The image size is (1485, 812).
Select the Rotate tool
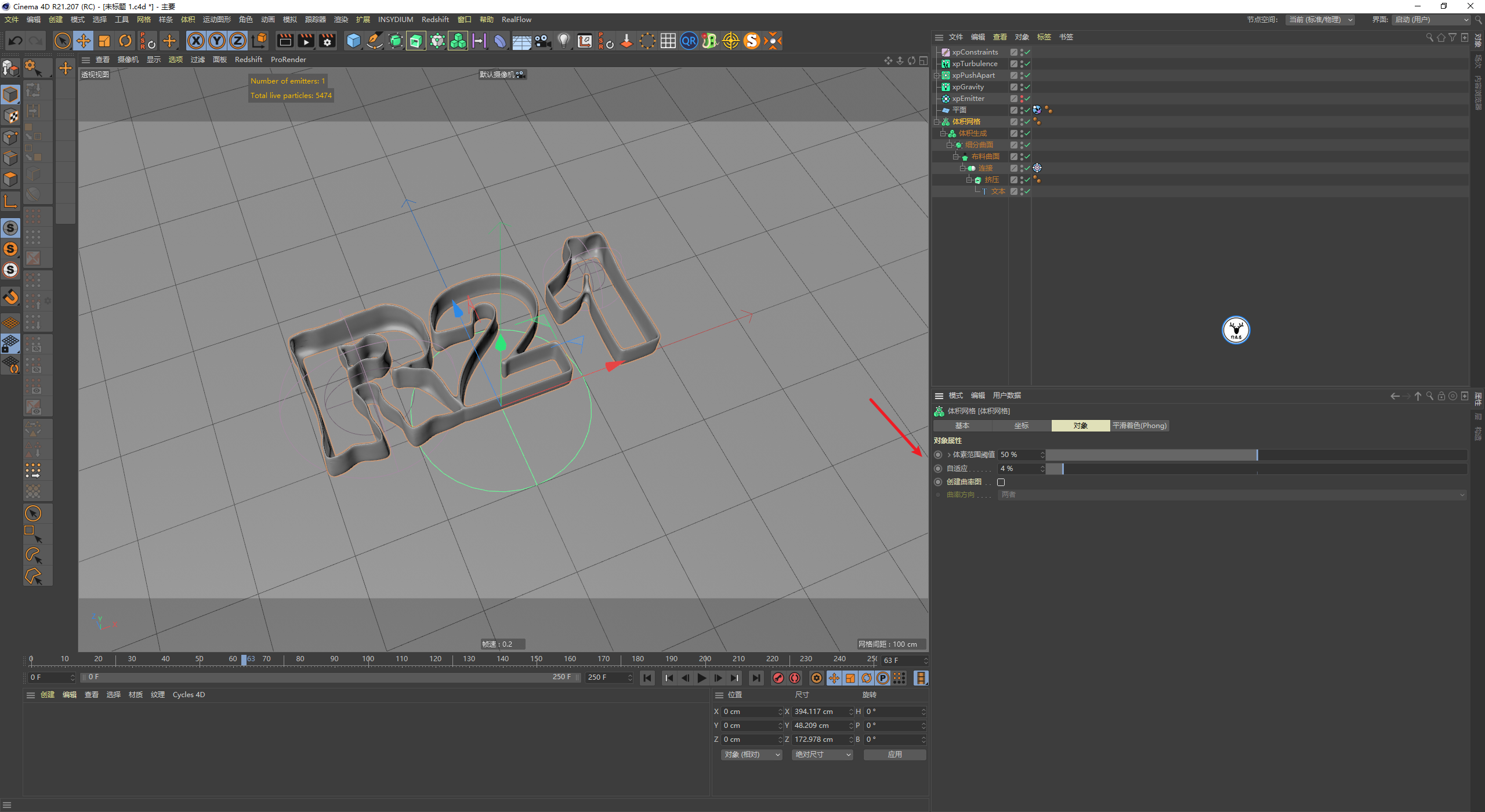coord(125,41)
